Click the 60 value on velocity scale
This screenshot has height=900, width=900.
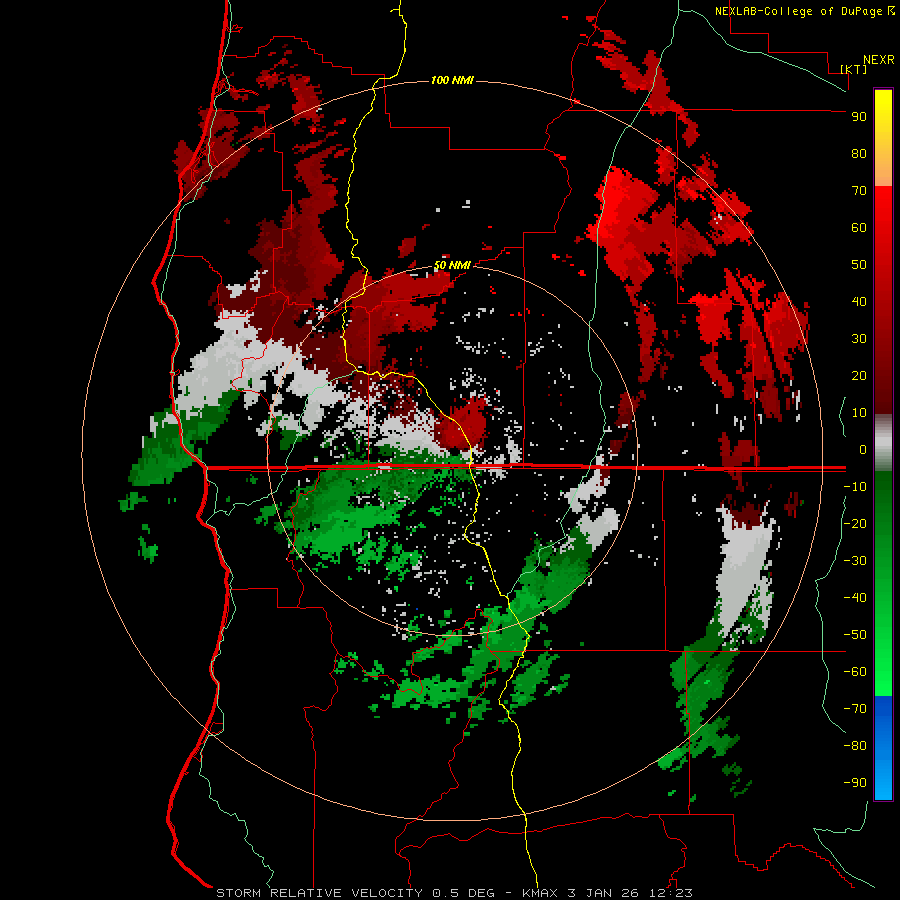click(x=859, y=228)
